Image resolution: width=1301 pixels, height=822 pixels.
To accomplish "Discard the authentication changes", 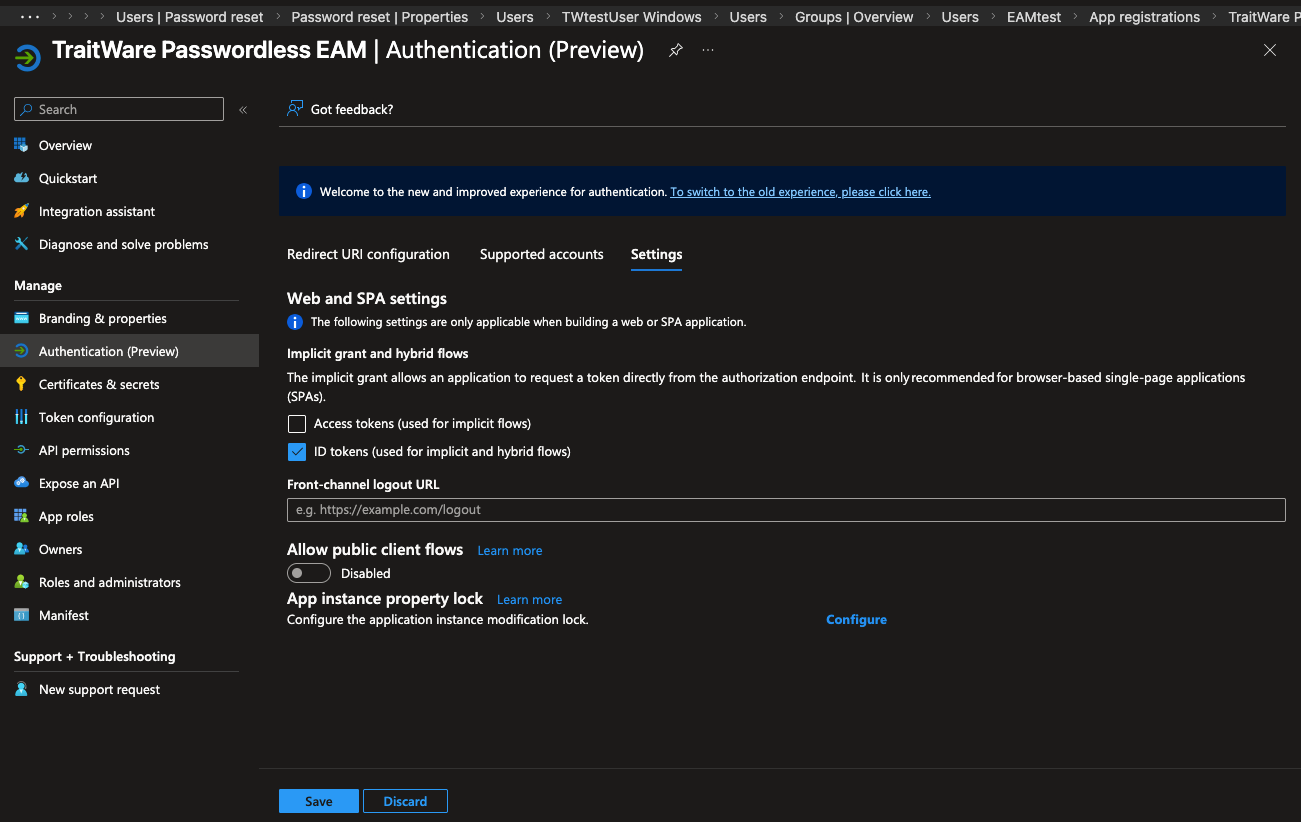I will point(405,801).
